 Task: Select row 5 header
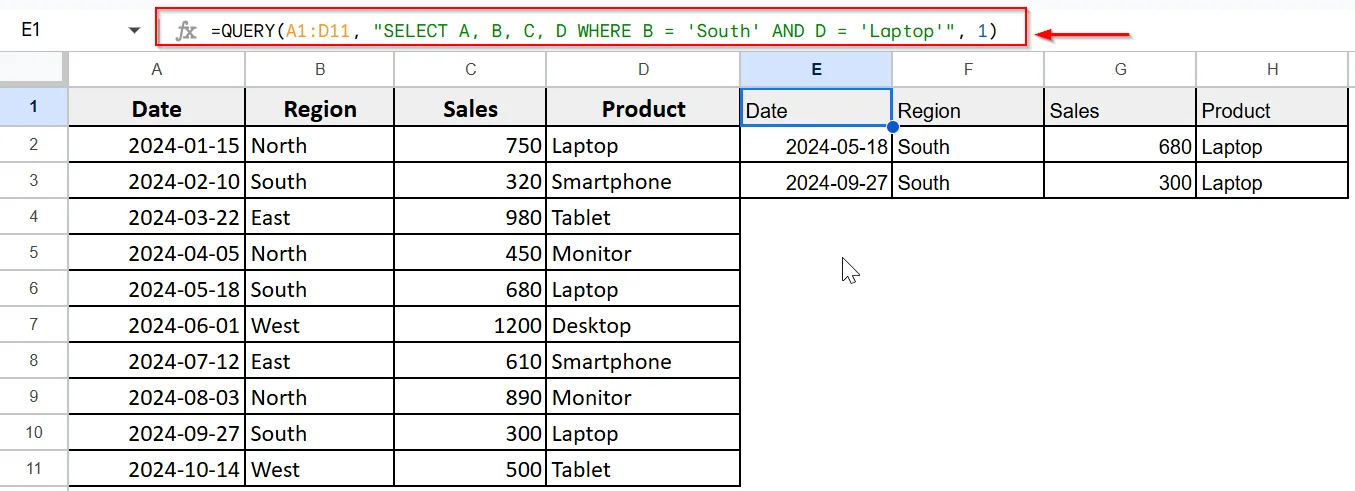(34, 253)
